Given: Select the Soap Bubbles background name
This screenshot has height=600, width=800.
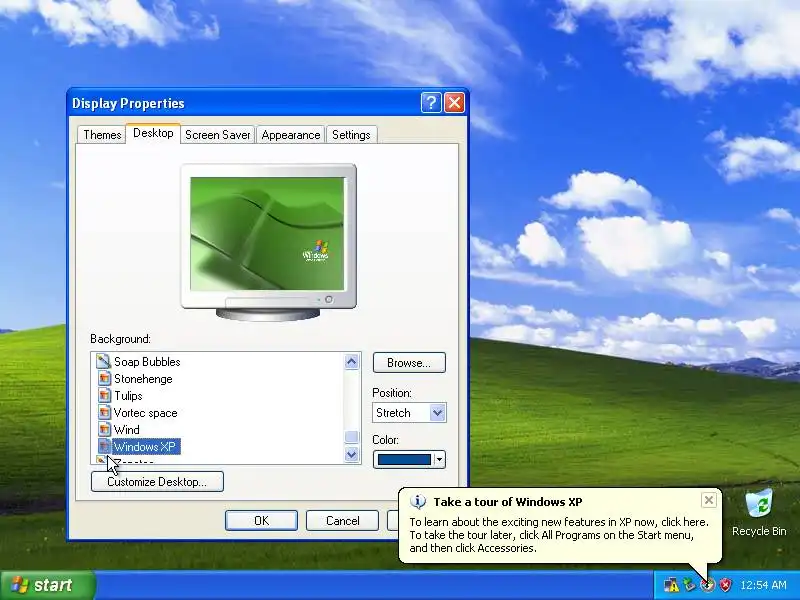Looking at the screenshot, I should point(147,362).
